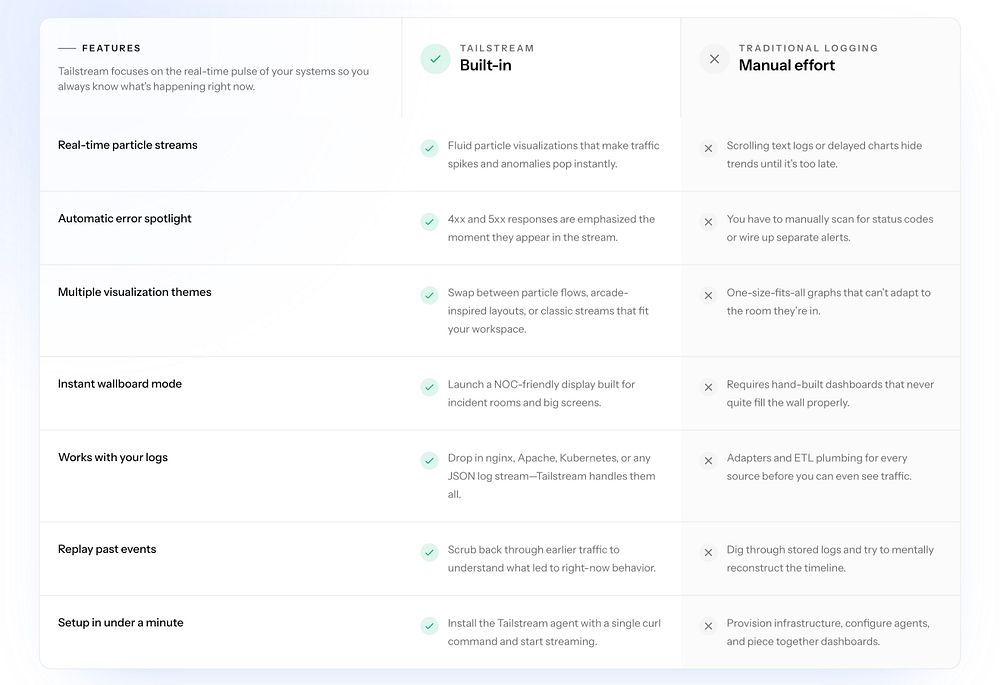Click X icon beside adapters and ETL plumbing

(708, 461)
